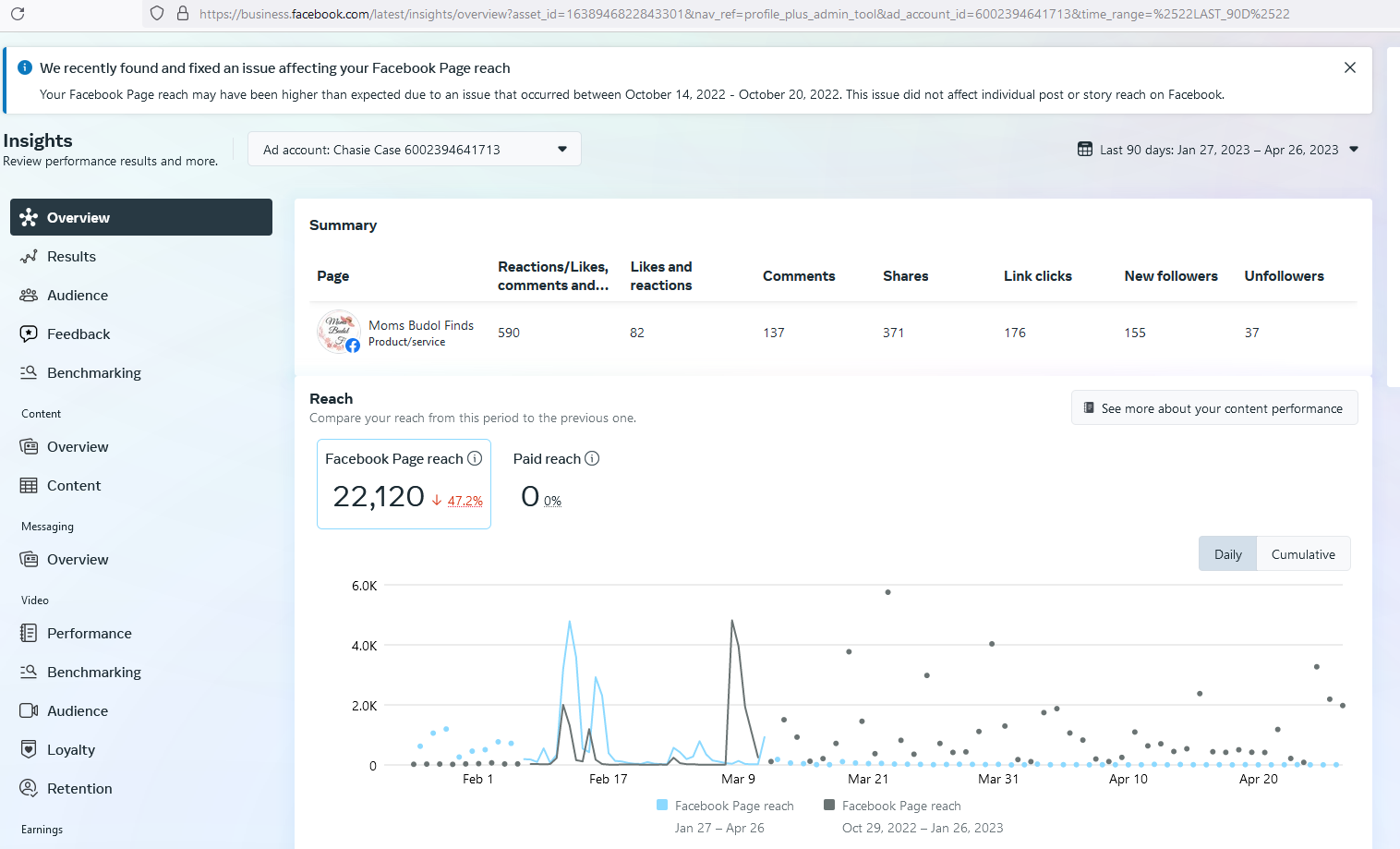The image size is (1400, 849).
Task: Click the 371 shares value cell
Action: coord(893,333)
